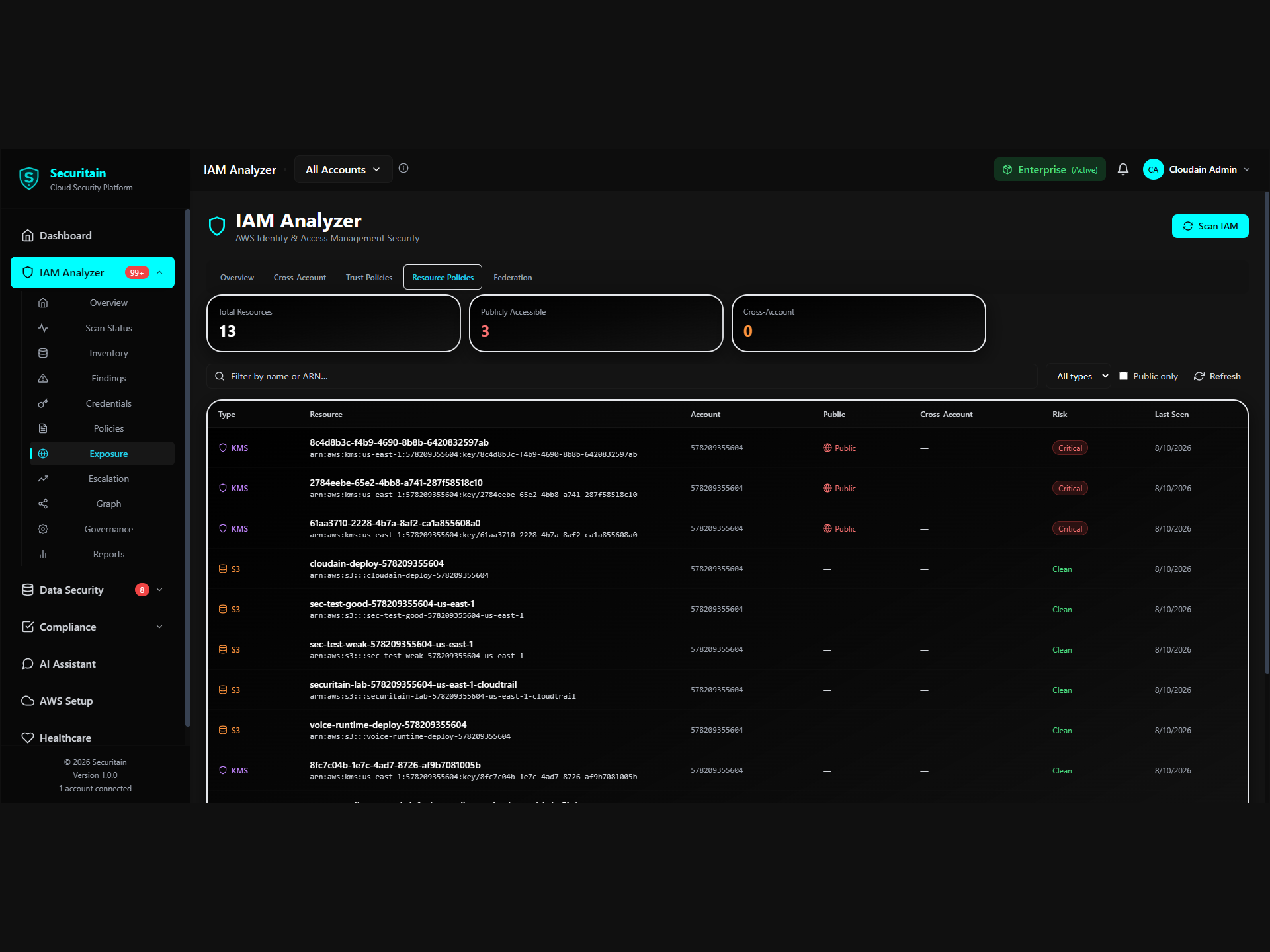Enable the Public only checkbox
This screenshot has height=952, width=1270.
coord(1123,376)
